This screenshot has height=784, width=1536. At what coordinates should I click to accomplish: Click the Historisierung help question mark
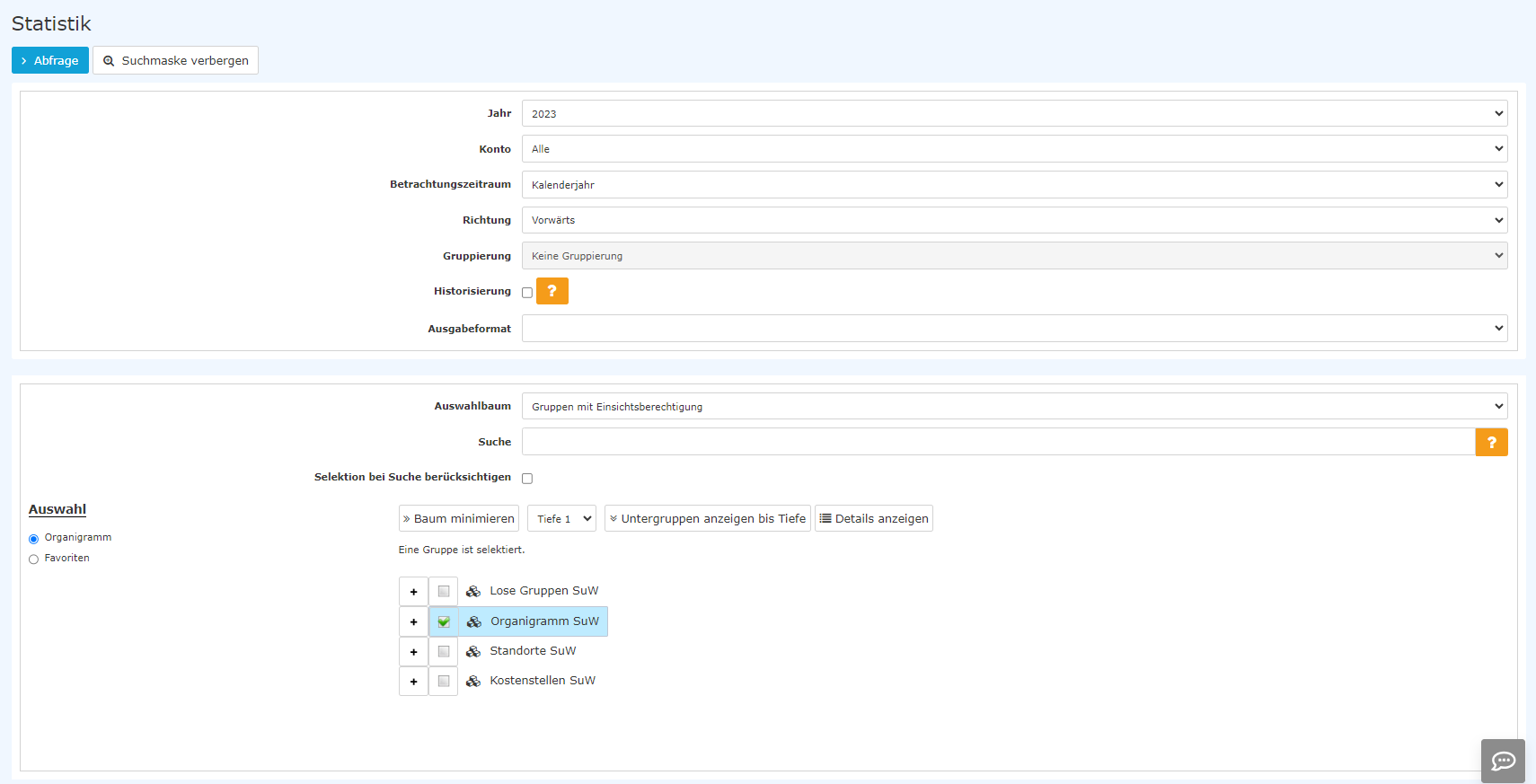pyautogui.click(x=552, y=291)
